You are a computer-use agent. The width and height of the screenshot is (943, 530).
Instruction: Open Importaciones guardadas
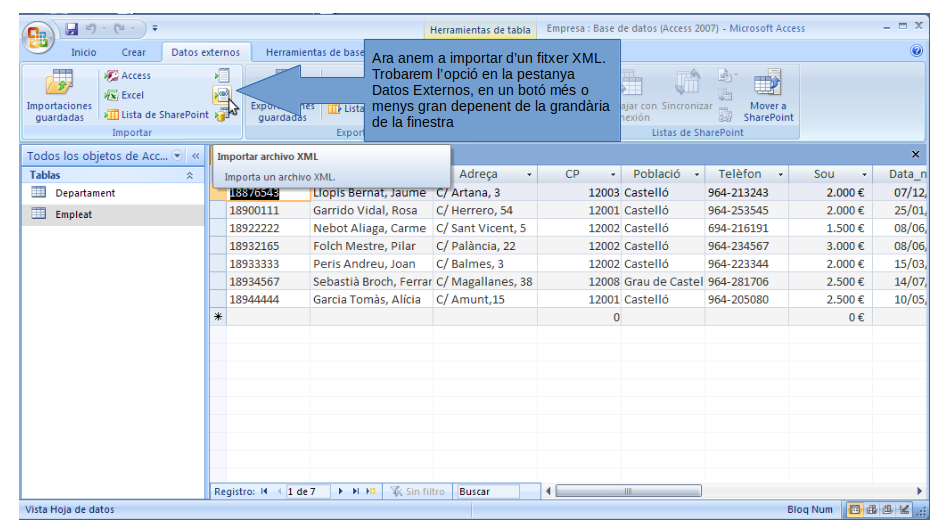point(59,95)
